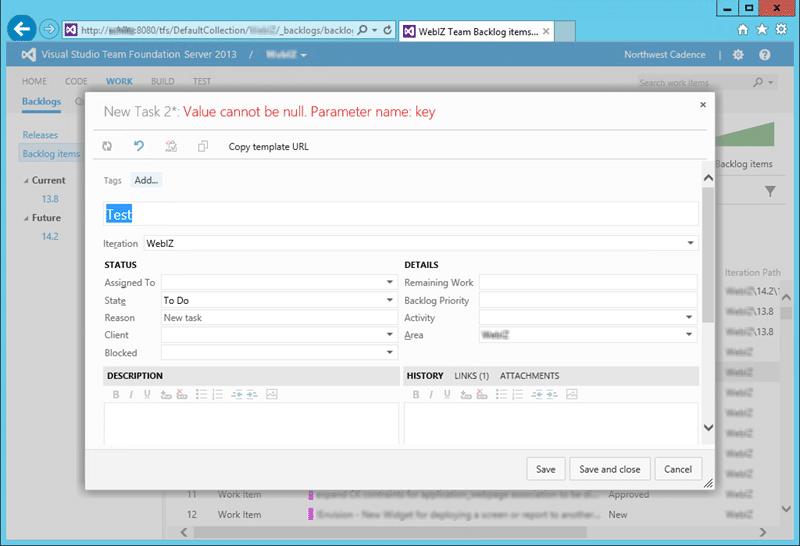Viewport: 800px width, 546px height.
Task: Toggle Underline in Description toolbar
Action: pos(147,394)
